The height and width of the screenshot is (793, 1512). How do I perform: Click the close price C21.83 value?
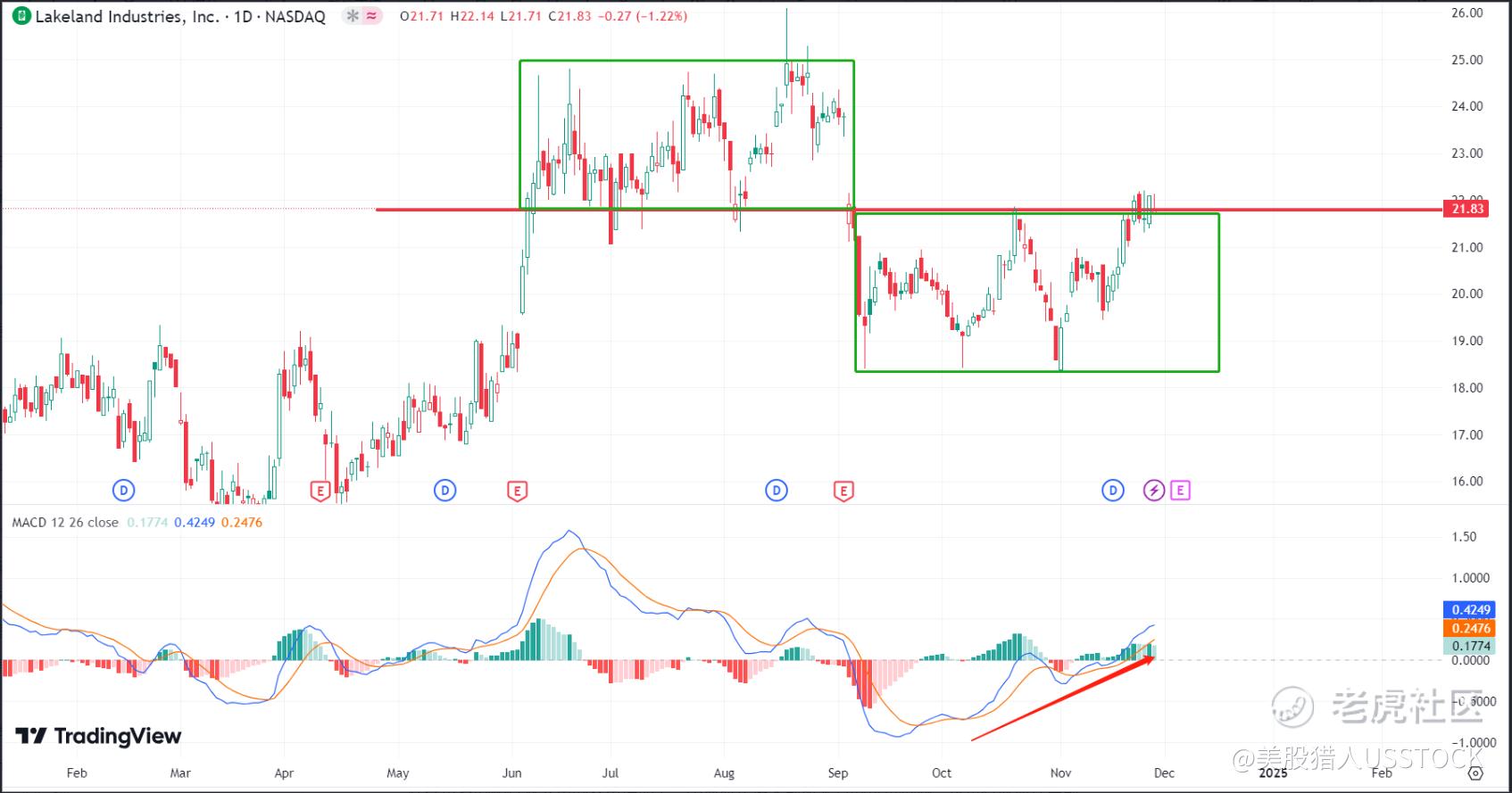tap(569, 16)
